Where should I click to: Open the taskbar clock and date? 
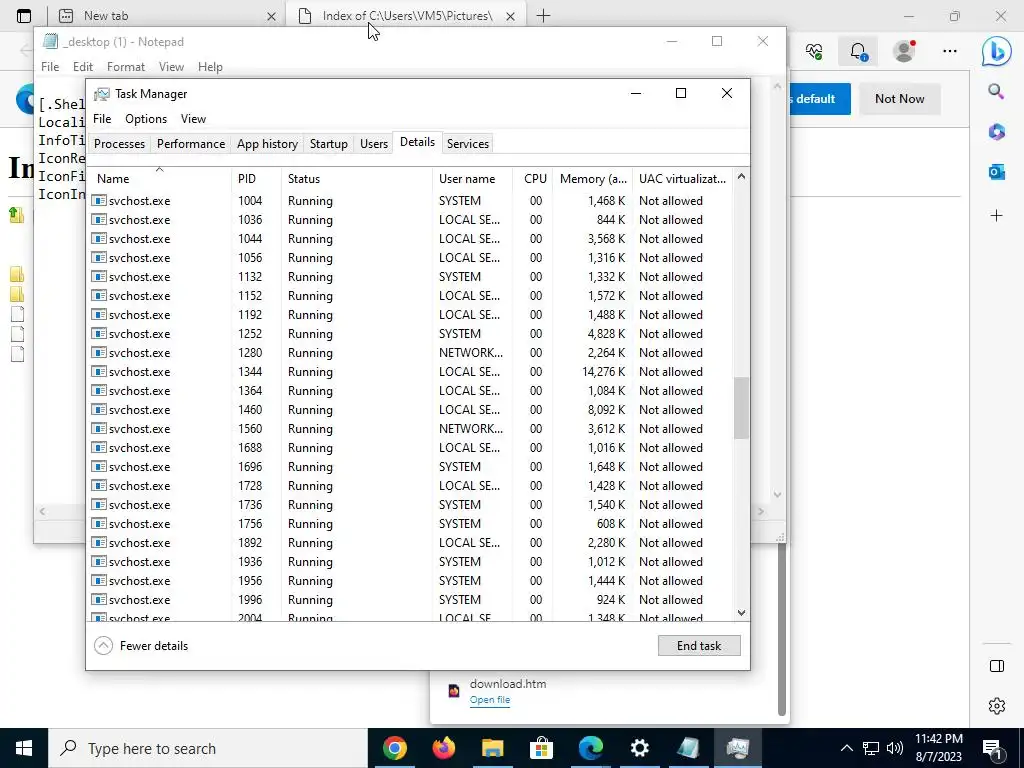(938, 748)
